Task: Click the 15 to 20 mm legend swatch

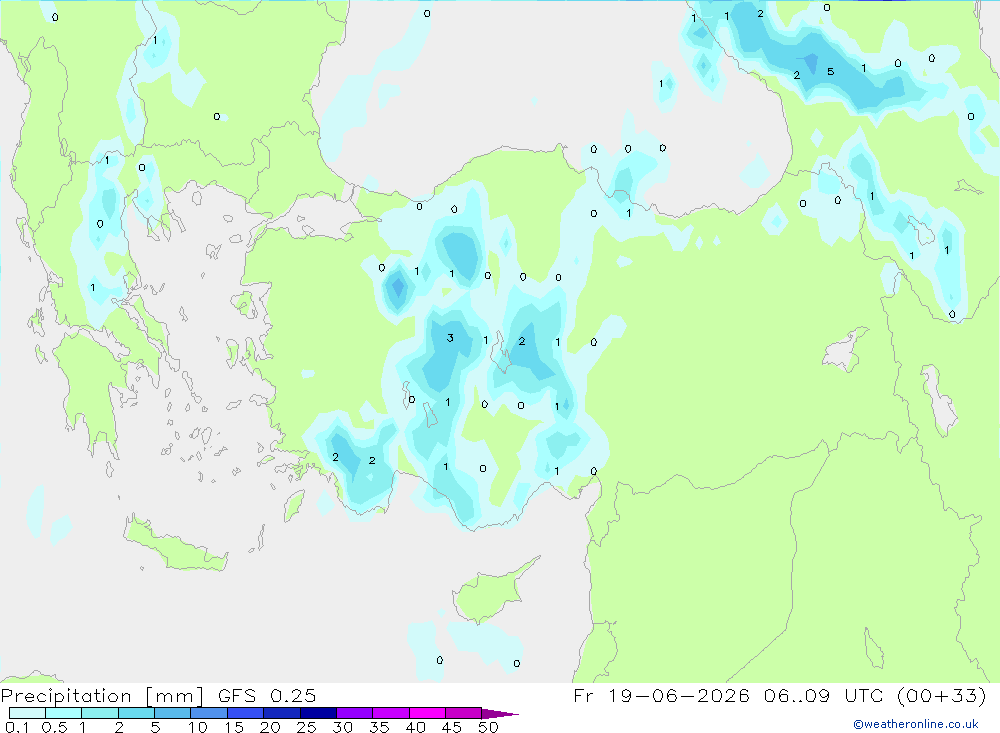Action: [x=246, y=713]
